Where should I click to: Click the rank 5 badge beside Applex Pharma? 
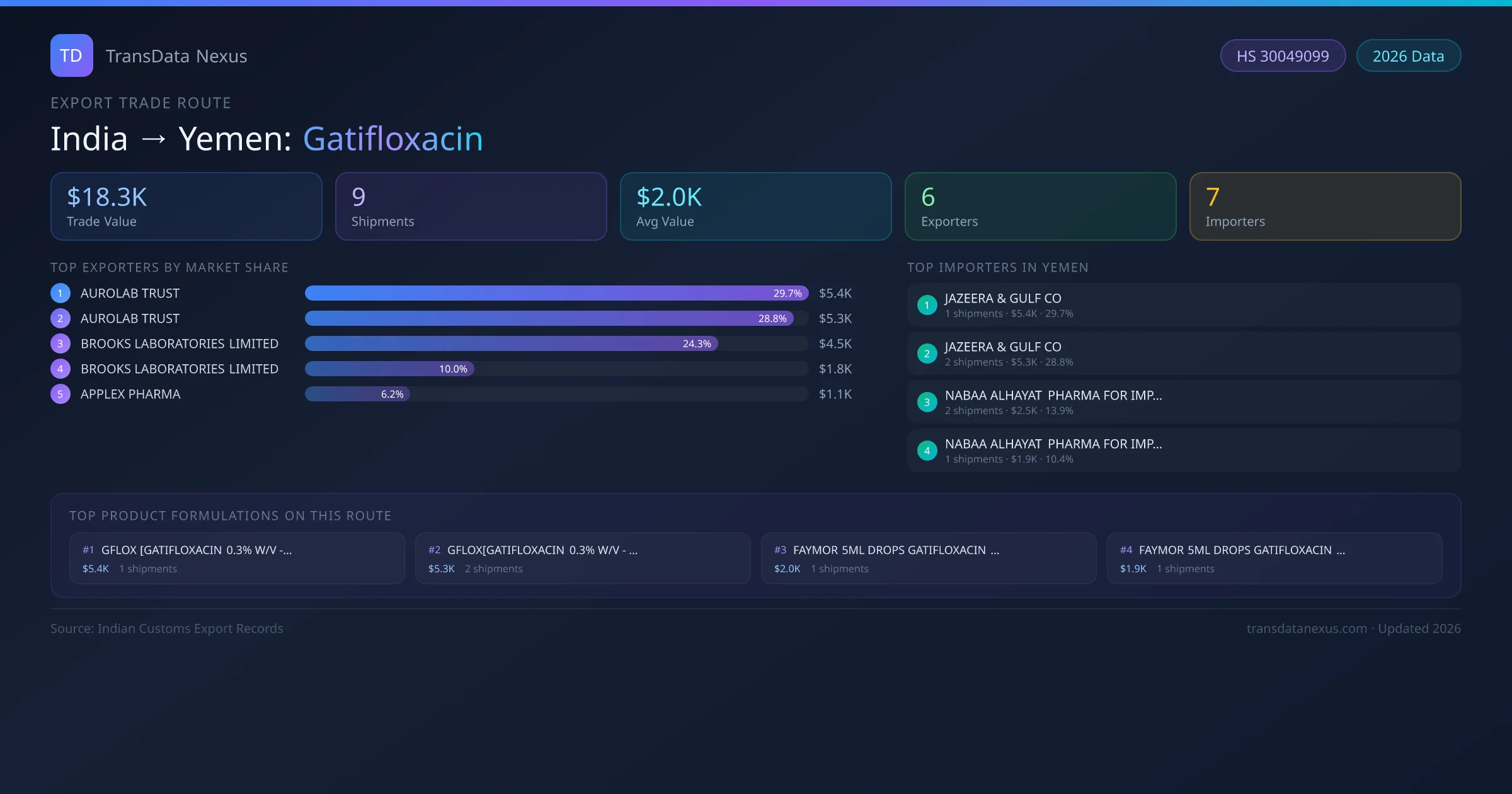coord(60,394)
